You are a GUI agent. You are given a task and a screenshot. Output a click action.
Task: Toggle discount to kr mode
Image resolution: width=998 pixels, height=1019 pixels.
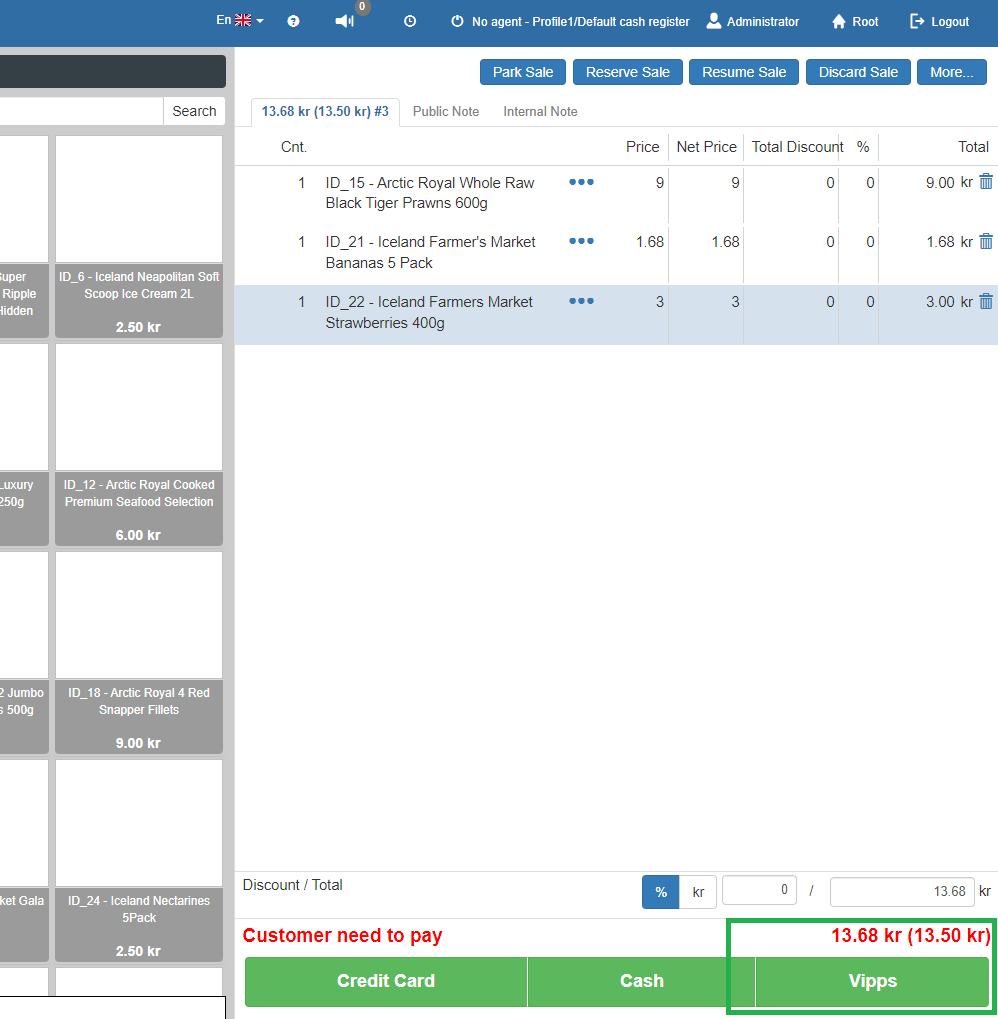pyautogui.click(x=698, y=892)
